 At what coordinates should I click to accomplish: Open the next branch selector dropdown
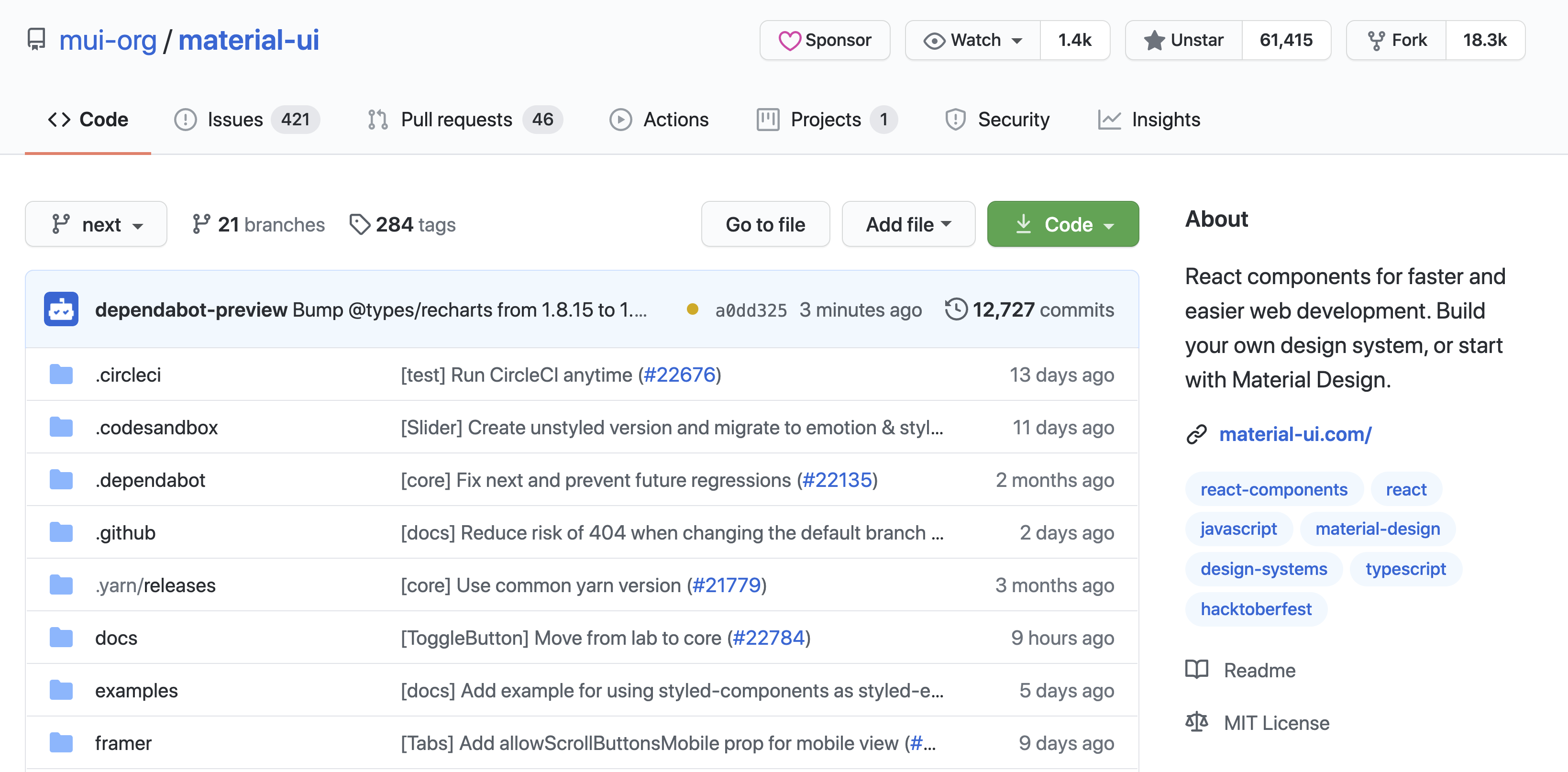coord(96,224)
